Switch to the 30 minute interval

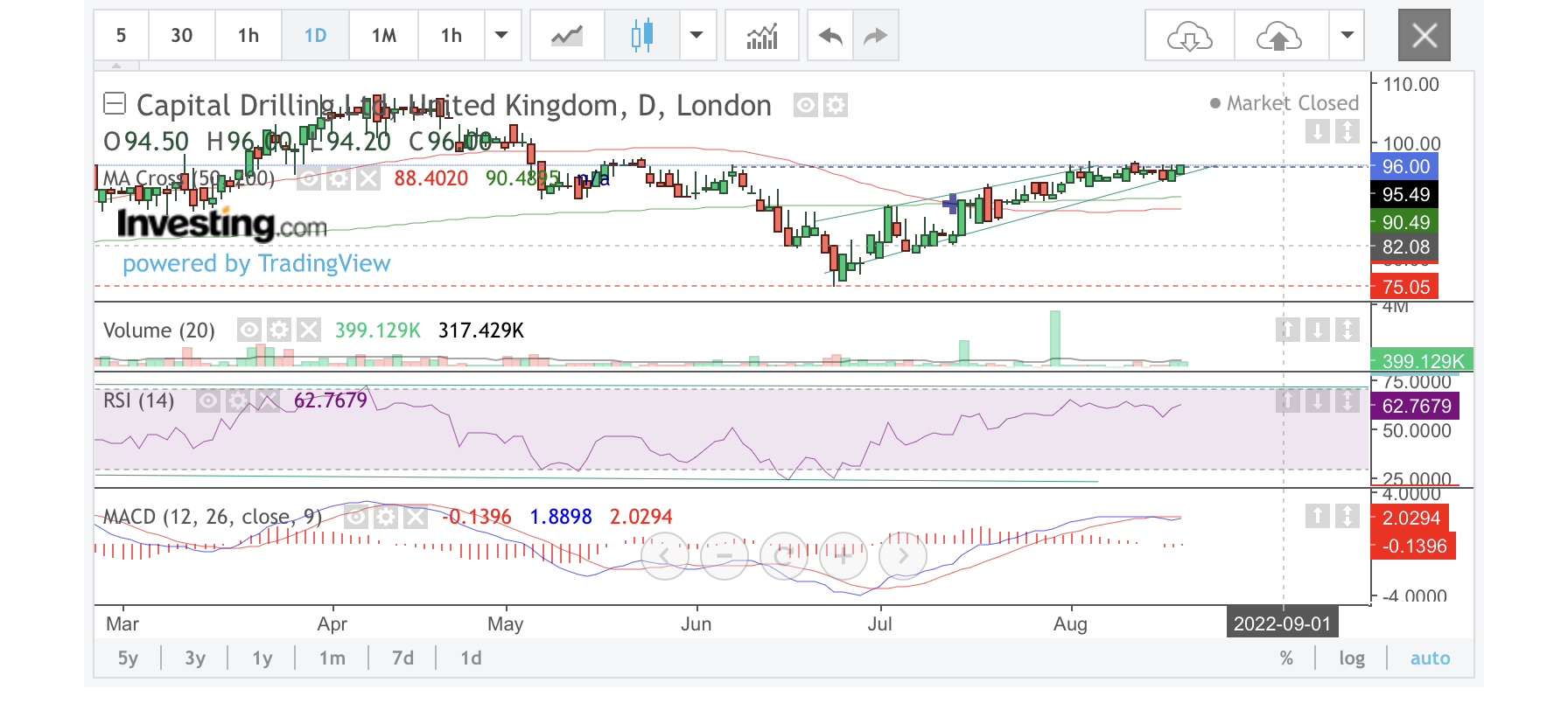181,36
